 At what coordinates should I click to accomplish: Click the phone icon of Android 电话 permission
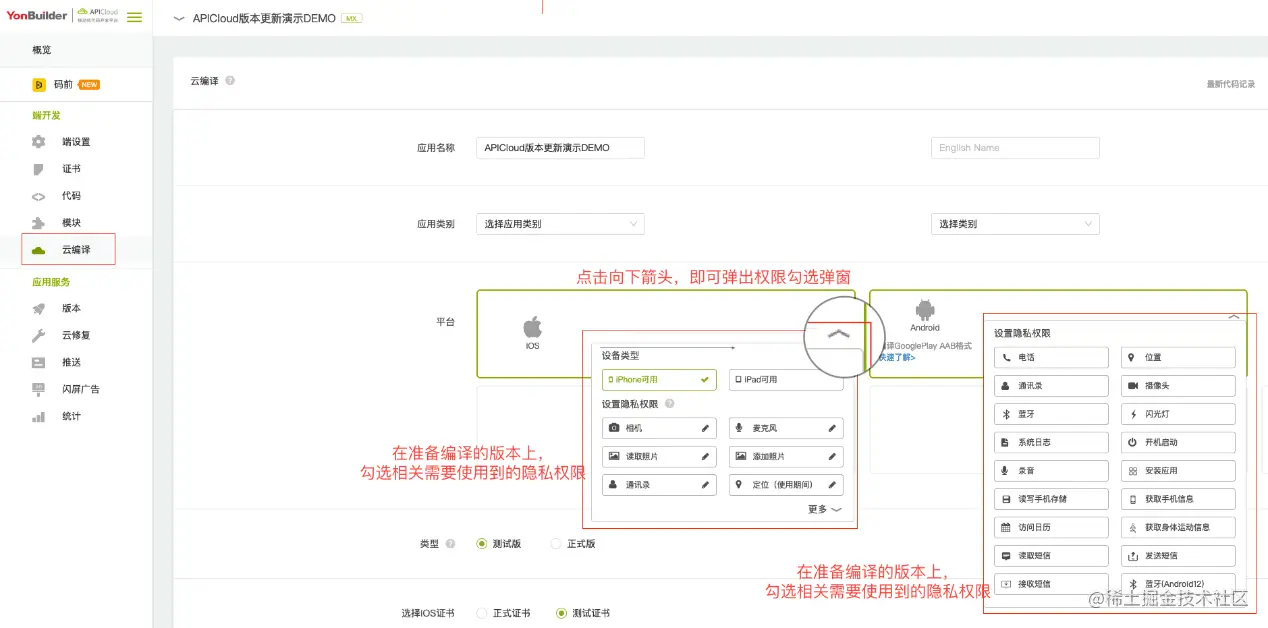pos(1006,357)
